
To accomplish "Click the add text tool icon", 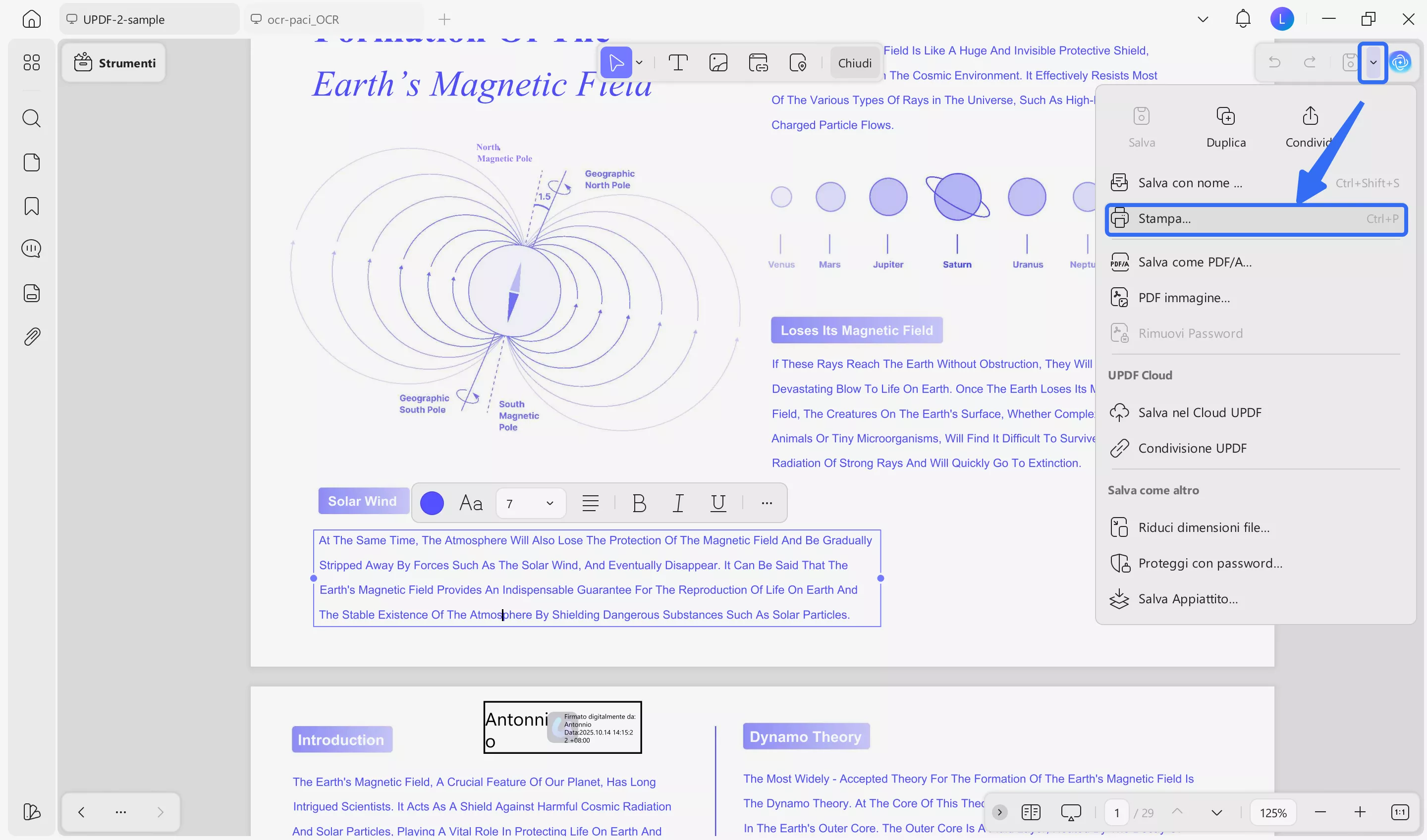I will (x=678, y=63).
